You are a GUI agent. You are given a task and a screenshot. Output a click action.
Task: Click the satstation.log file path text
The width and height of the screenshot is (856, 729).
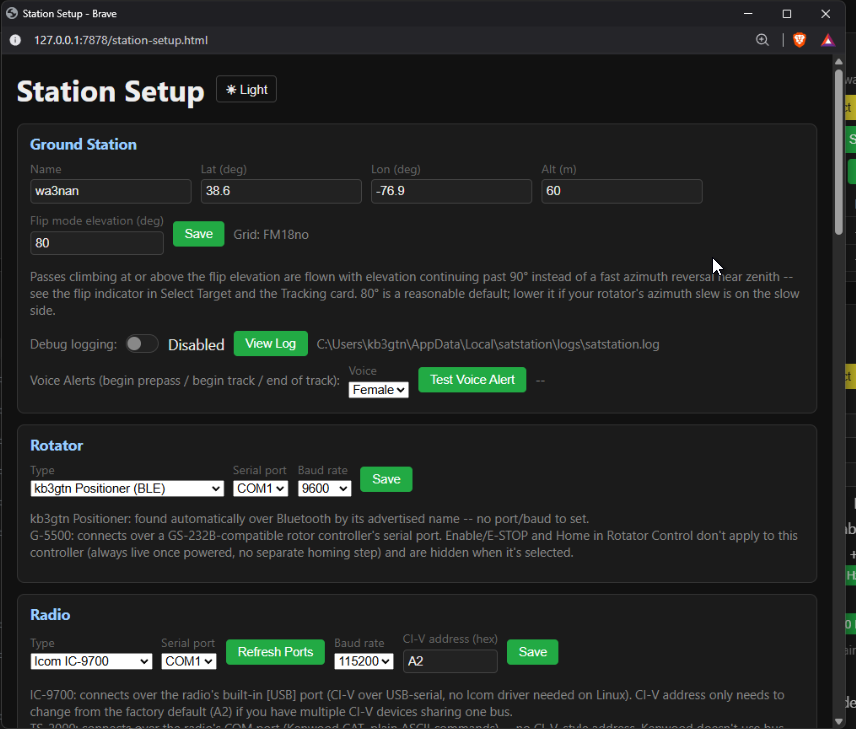coord(488,345)
